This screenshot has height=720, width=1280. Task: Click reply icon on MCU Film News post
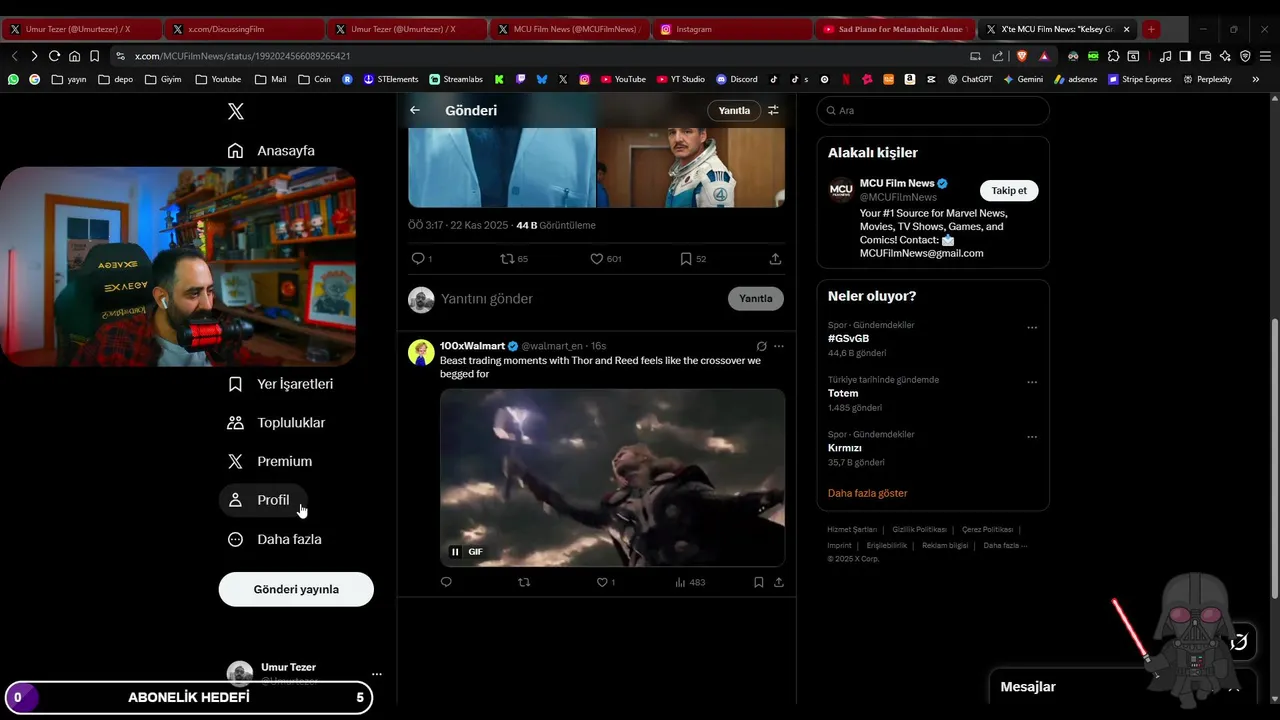click(x=418, y=259)
